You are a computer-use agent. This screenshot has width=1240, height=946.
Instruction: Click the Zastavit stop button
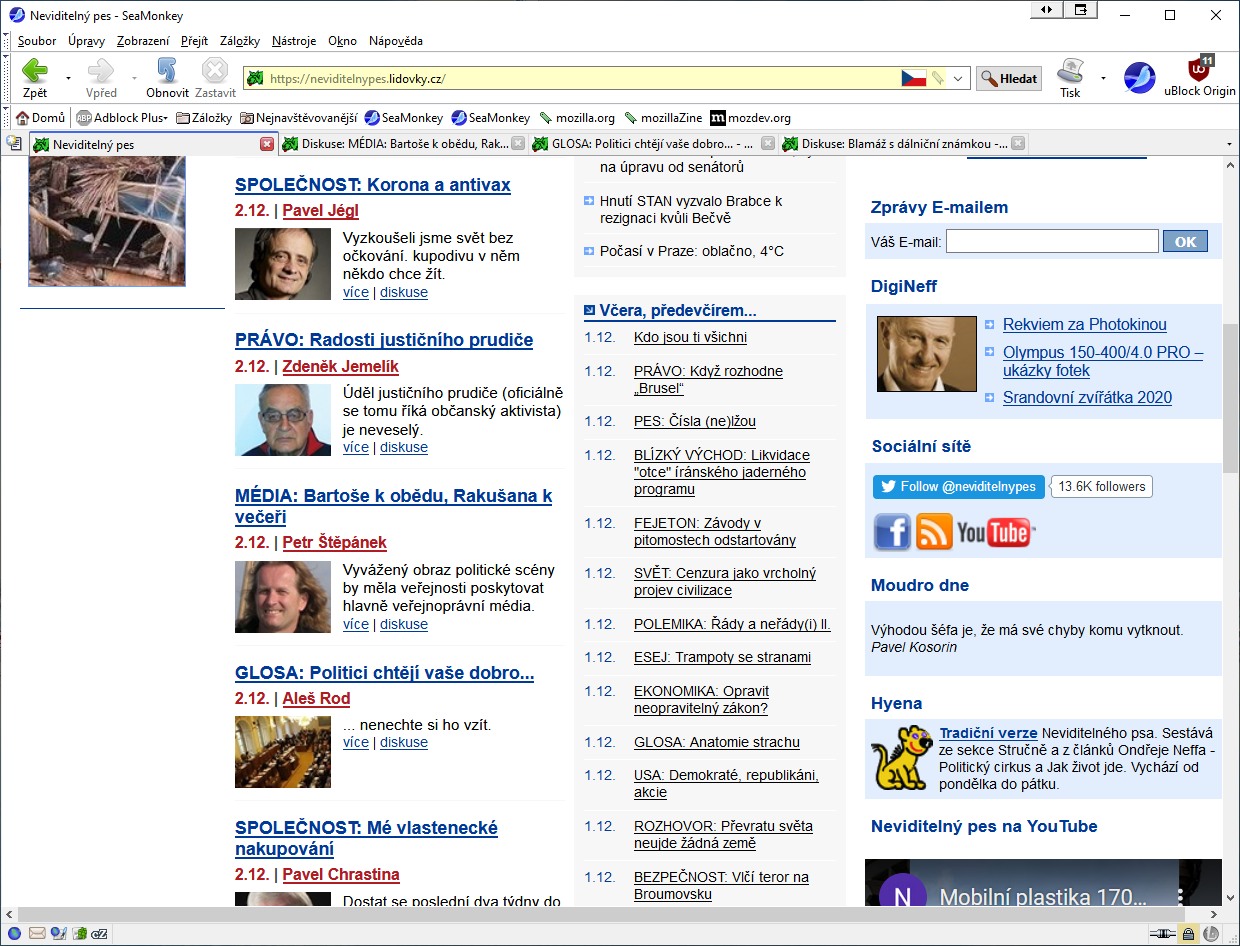point(215,78)
